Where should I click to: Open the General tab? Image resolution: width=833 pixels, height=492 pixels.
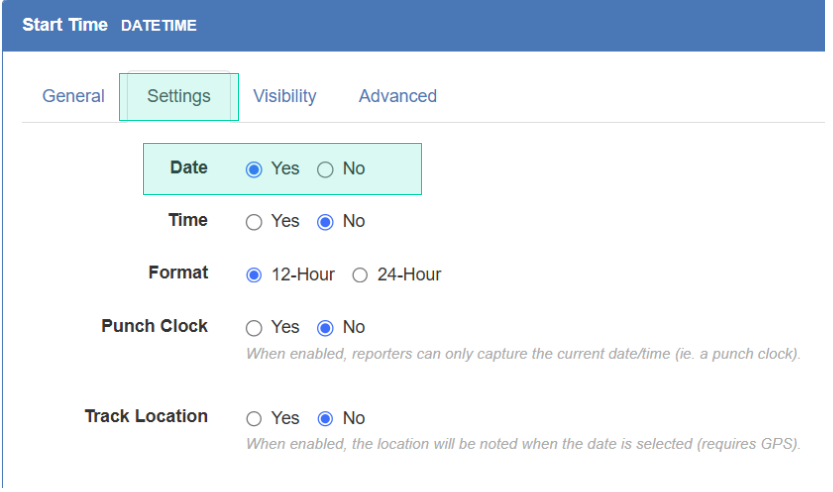(73, 96)
